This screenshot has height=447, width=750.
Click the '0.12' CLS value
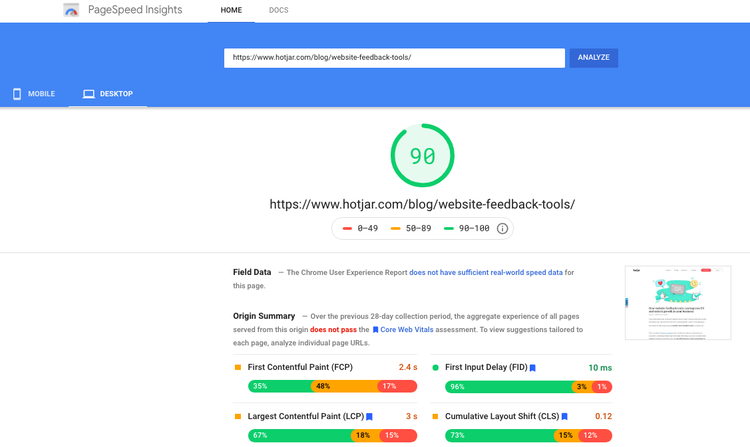tap(604, 416)
